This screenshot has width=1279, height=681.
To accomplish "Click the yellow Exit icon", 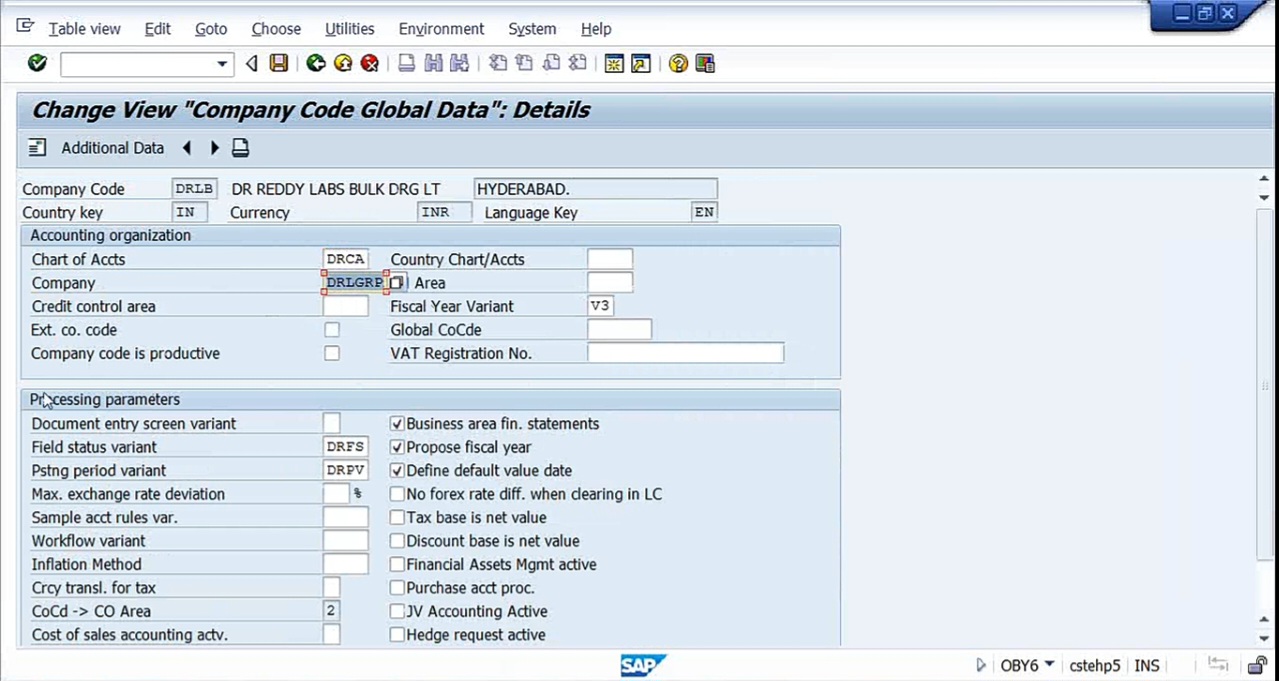I will (343, 64).
